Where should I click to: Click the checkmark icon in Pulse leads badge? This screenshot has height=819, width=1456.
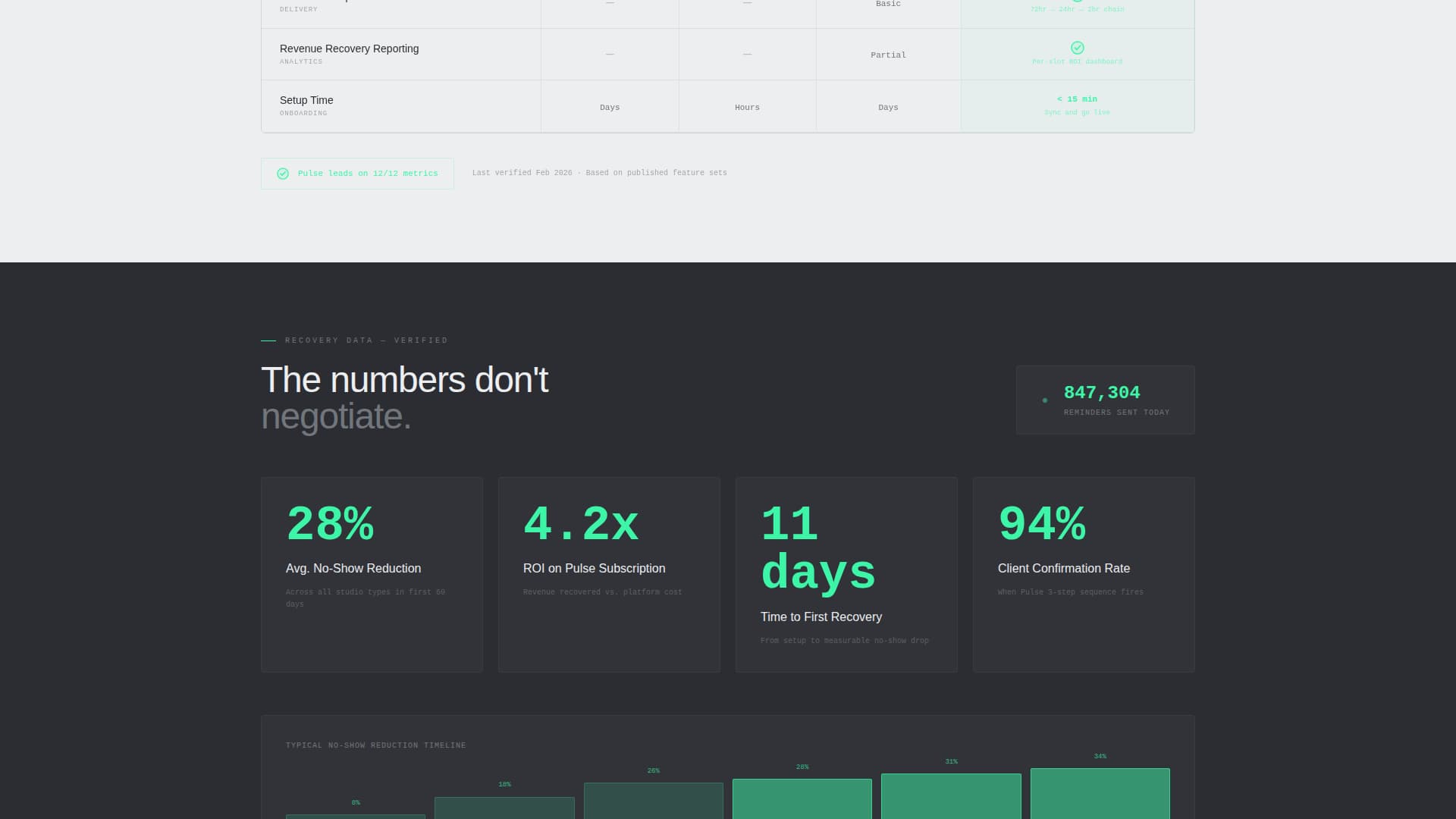[283, 174]
